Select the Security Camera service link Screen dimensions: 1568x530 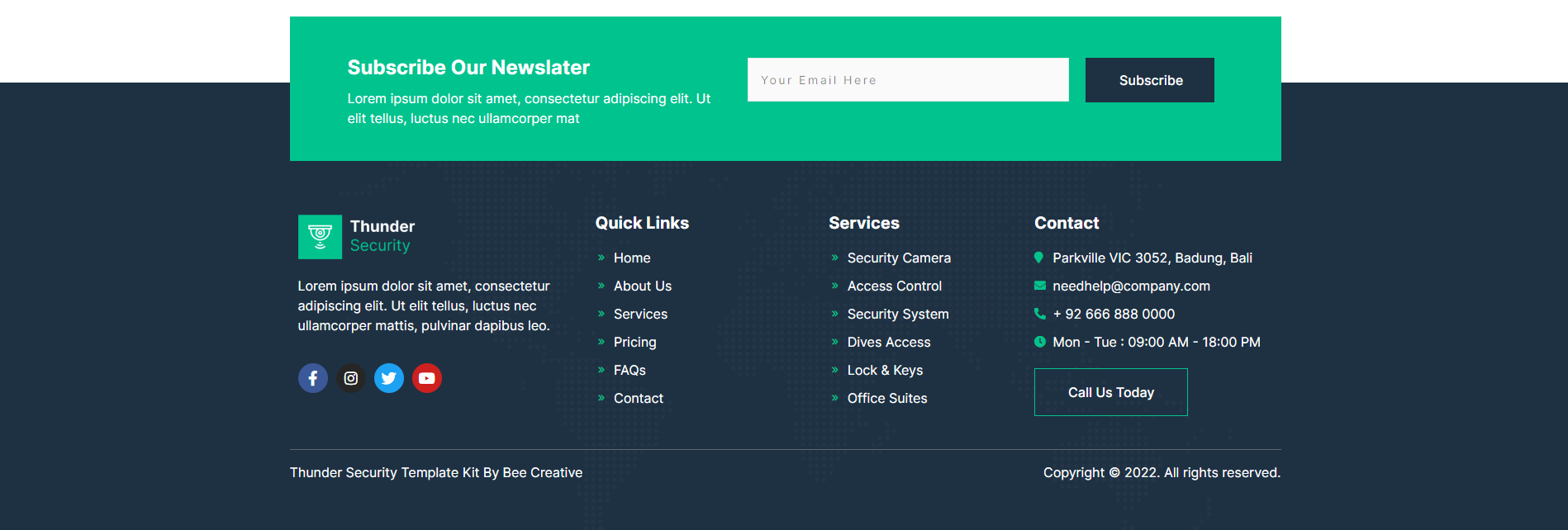(899, 258)
